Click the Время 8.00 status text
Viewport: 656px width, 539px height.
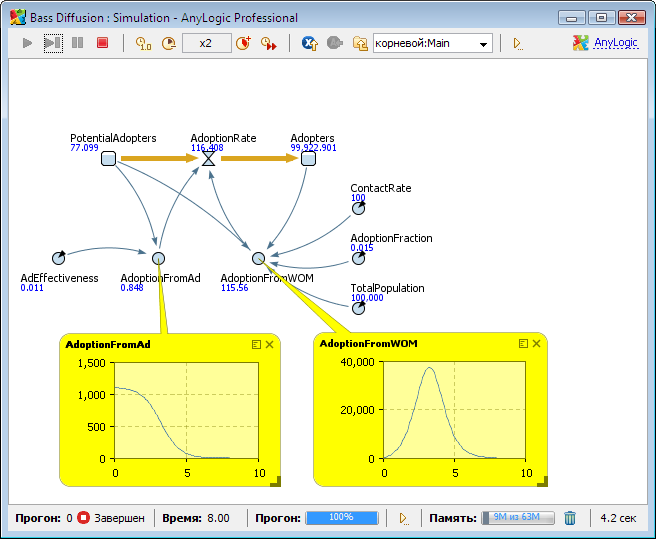click(x=196, y=518)
